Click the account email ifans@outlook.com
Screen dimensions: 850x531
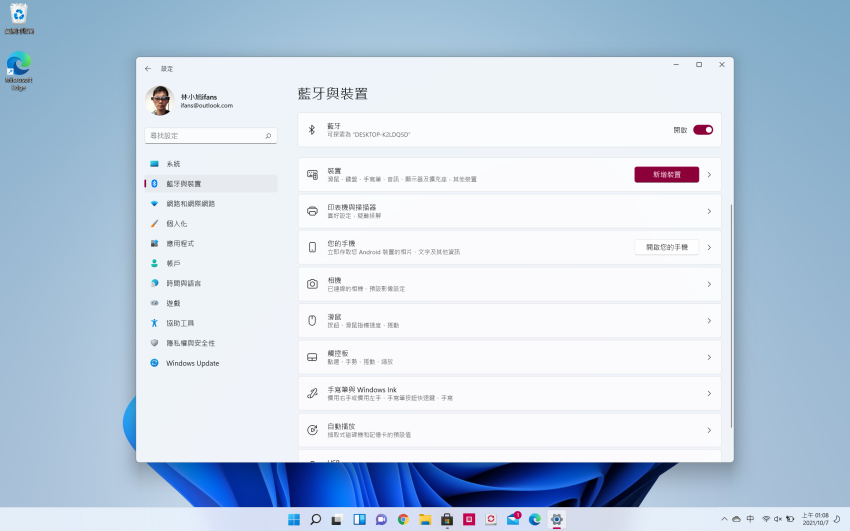(207, 106)
